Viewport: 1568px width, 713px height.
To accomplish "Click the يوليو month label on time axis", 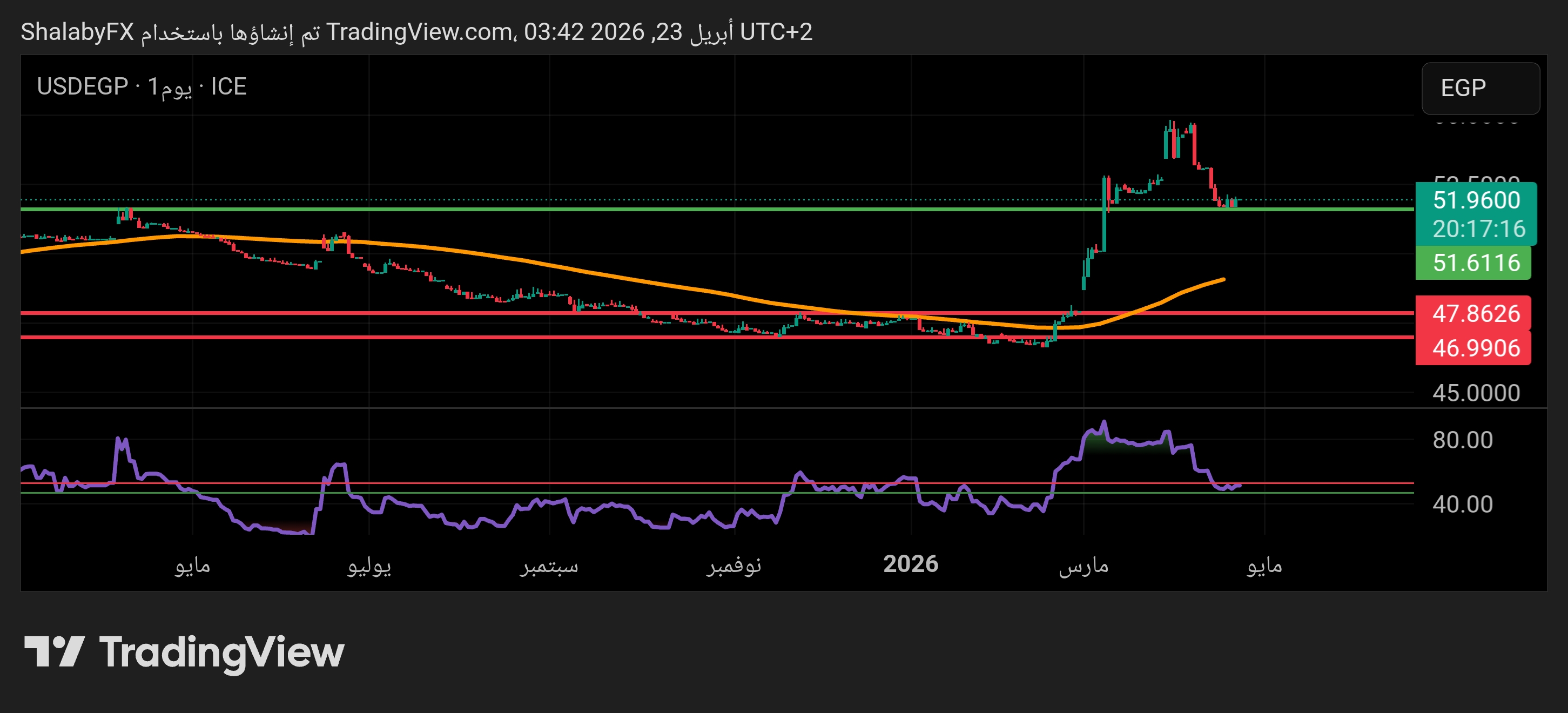I will (x=369, y=566).
